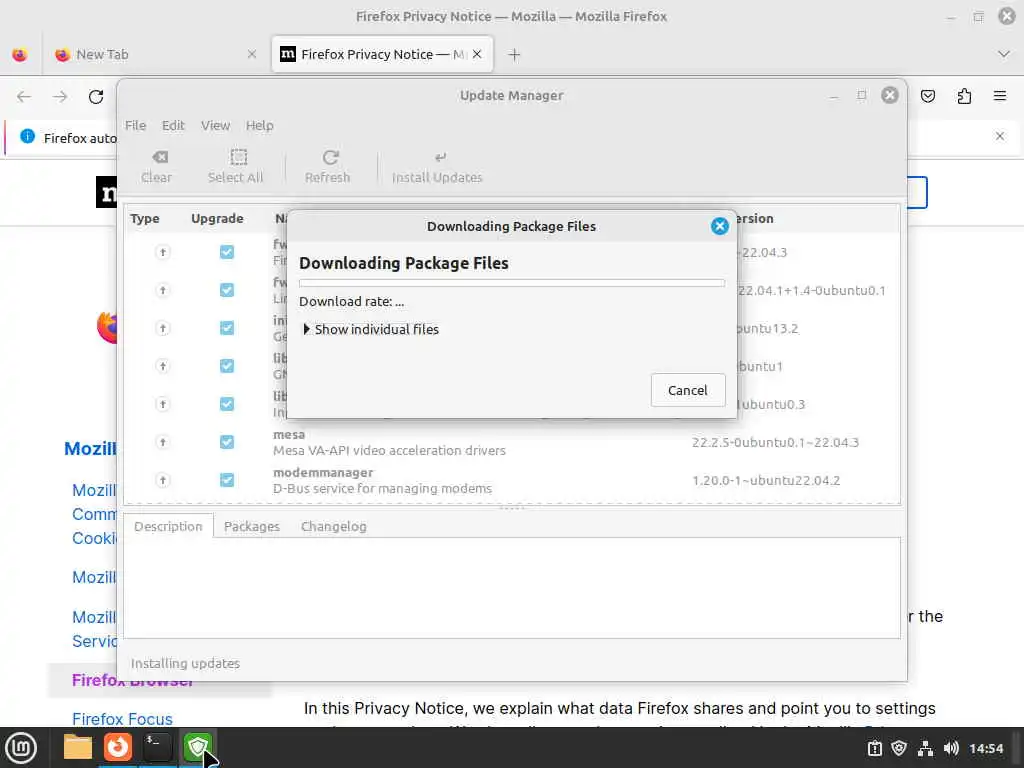This screenshot has height=768, width=1024.
Task: Uncheck the upgrade checkbox for modemmanager
Action: [x=227, y=480]
